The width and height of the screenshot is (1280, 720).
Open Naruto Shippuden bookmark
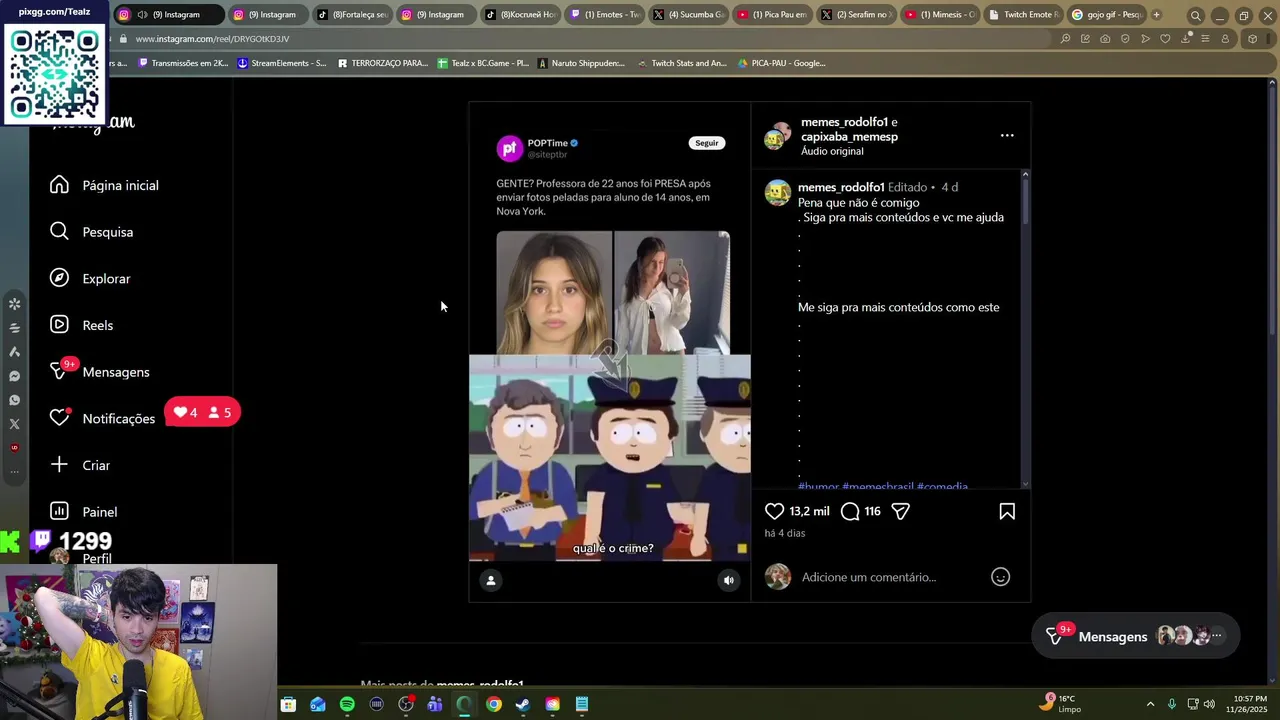point(581,63)
